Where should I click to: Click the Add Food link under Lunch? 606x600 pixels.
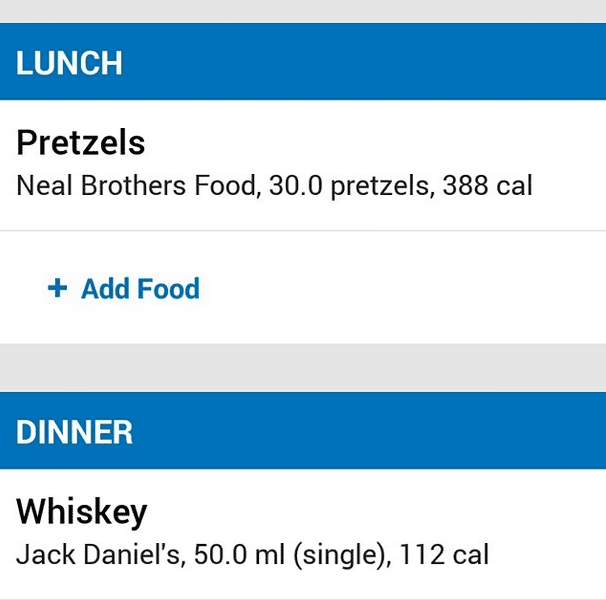[x=140, y=289]
